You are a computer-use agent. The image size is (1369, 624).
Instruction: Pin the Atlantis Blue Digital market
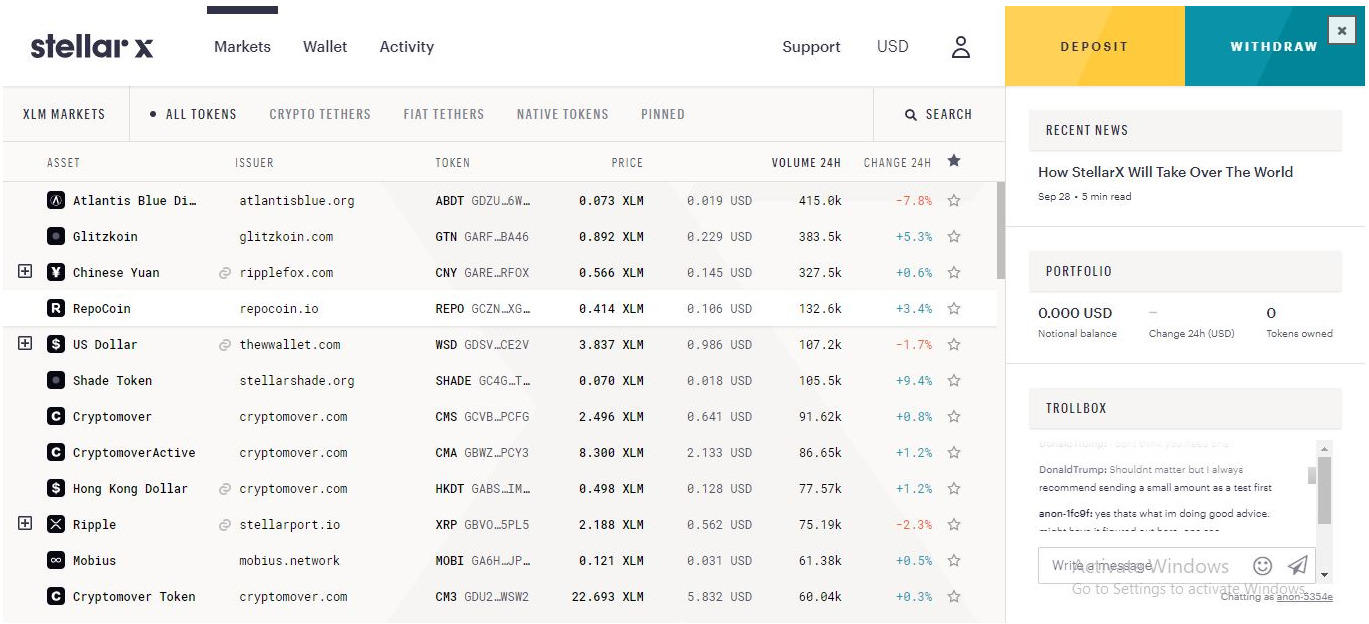pos(954,200)
